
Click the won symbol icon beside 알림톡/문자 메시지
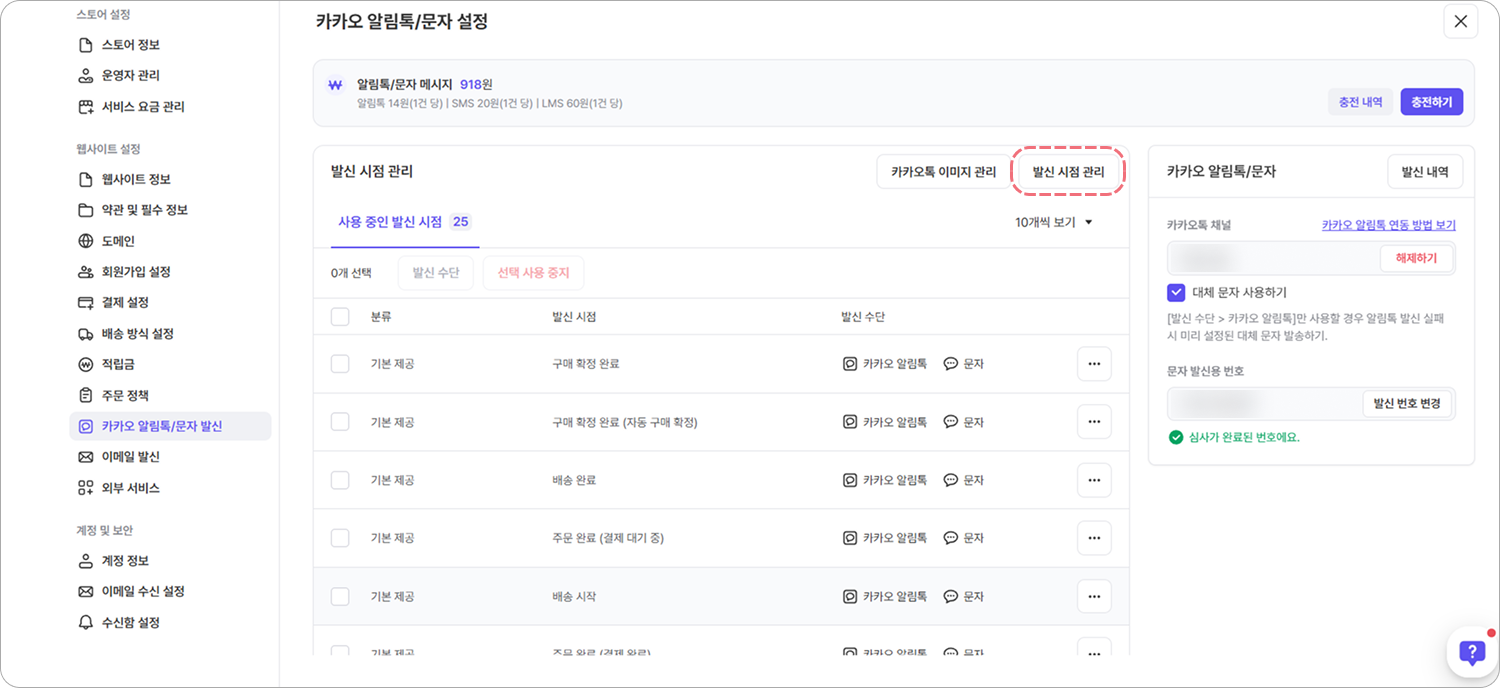[x=335, y=85]
